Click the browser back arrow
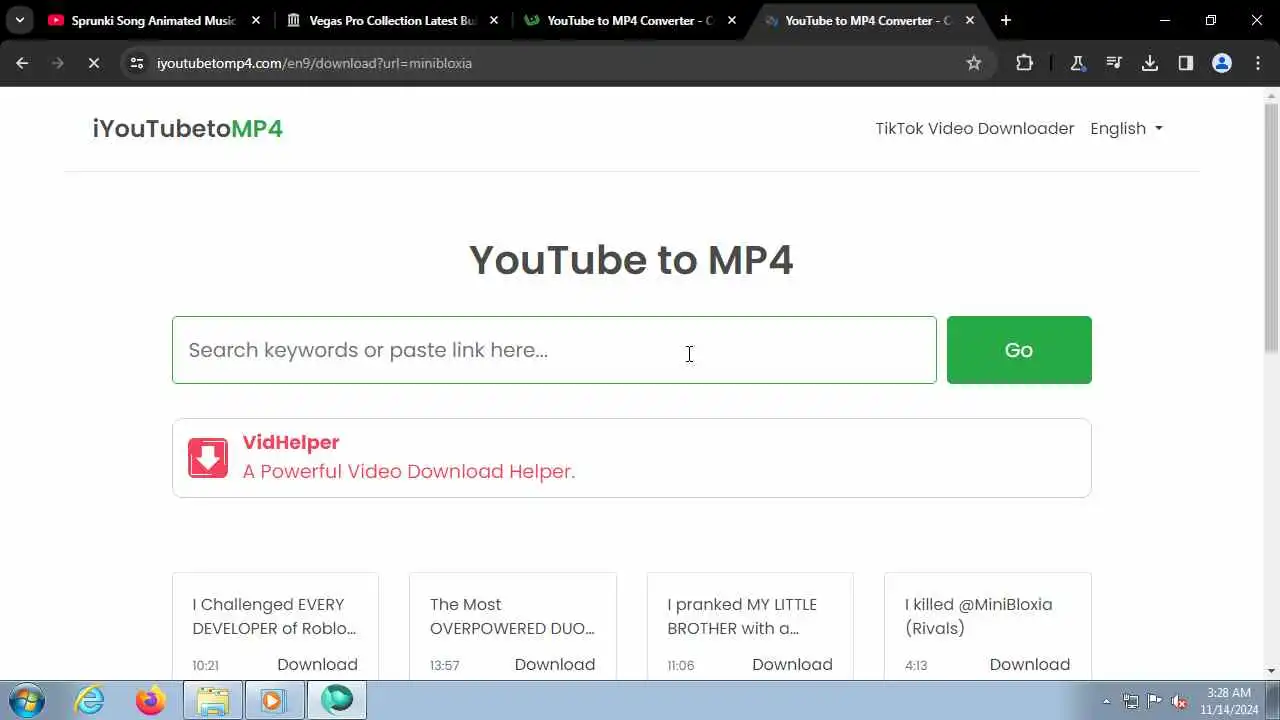 (22, 63)
